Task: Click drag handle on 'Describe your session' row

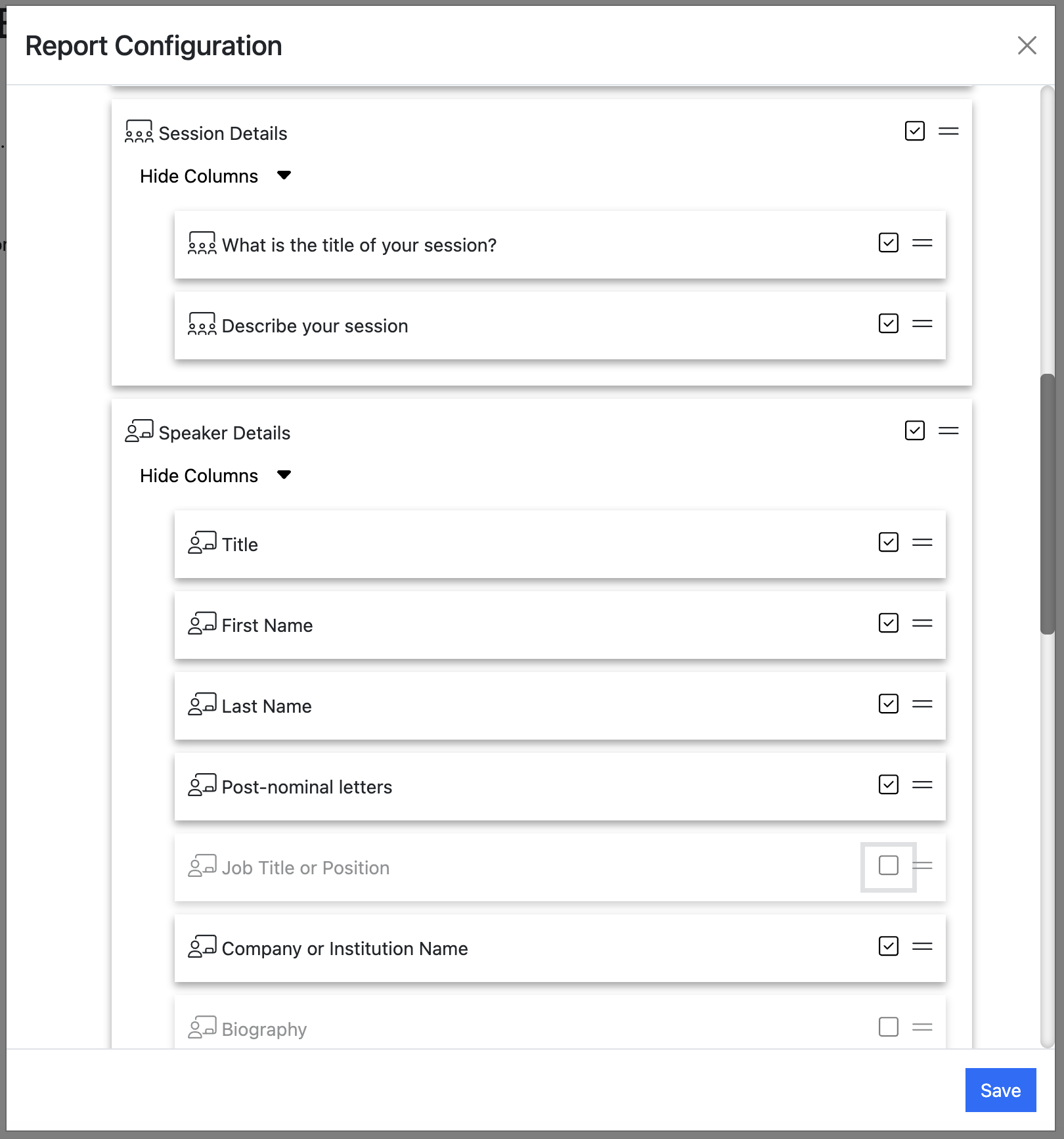Action: [x=922, y=324]
